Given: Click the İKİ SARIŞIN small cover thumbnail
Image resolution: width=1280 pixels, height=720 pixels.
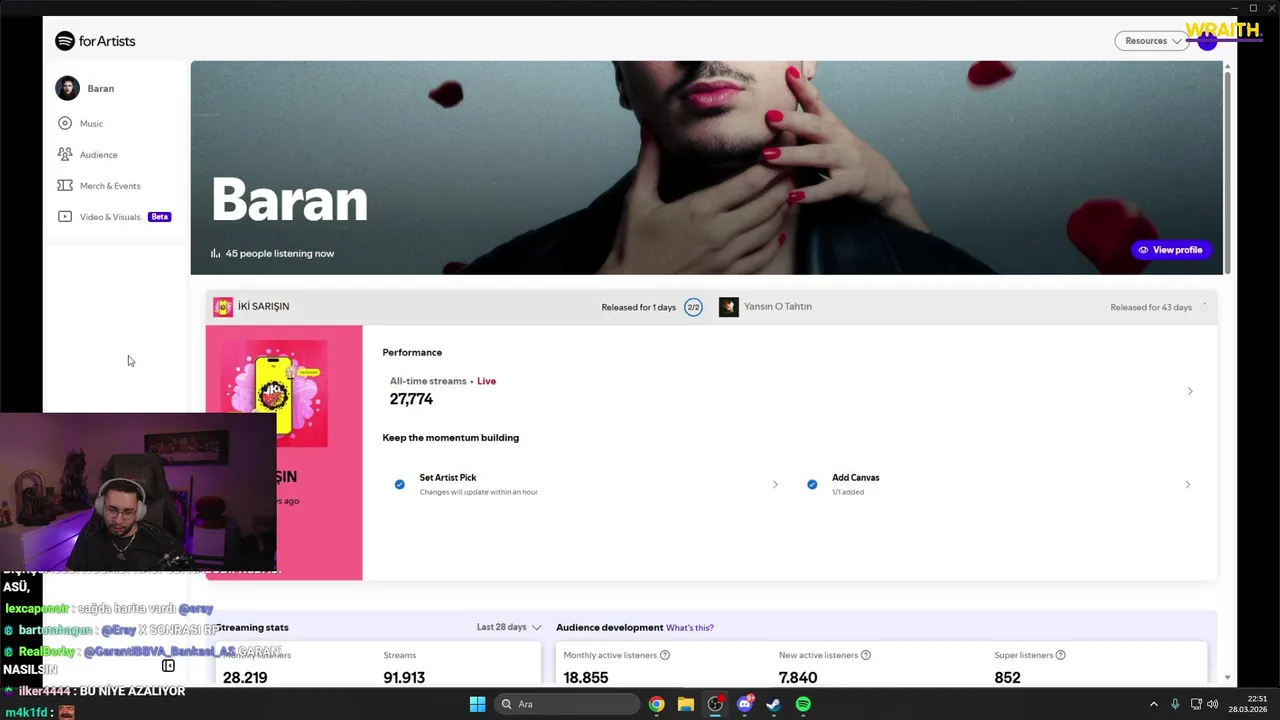Looking at the screenshot, I should (223, 307).
